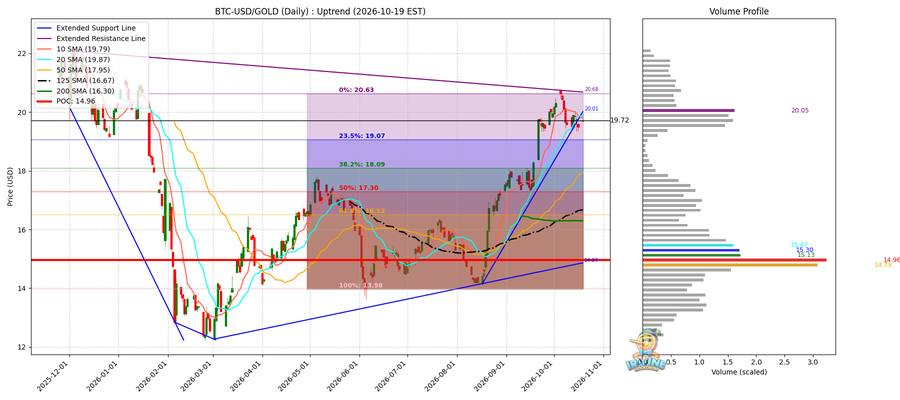The image size is (900, 400).
Task: Click the '12' price axis tick
Action: click(x=22, y=347)
